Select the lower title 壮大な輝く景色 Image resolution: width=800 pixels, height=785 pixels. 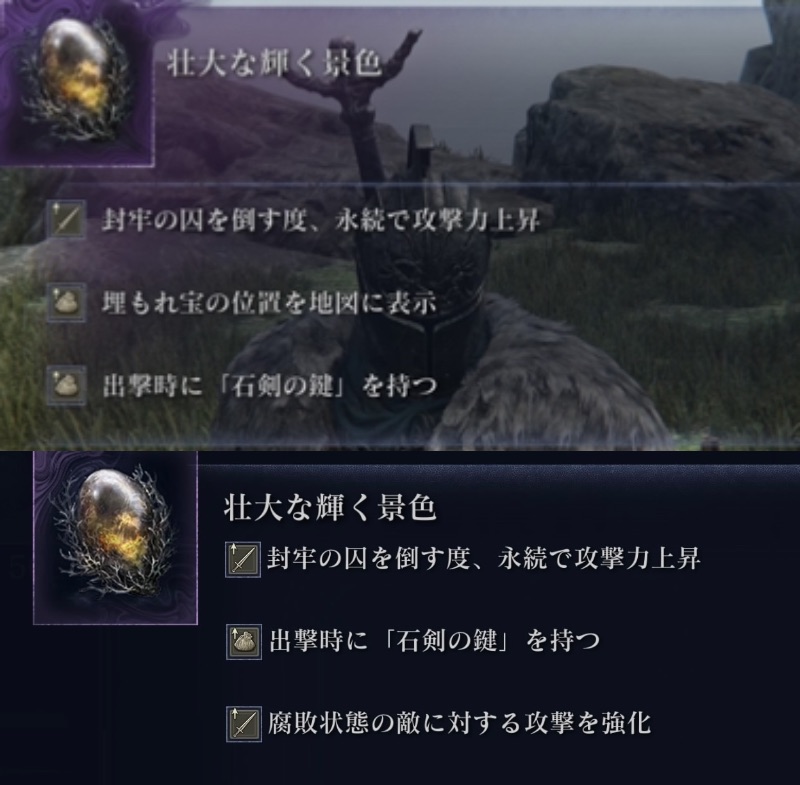pyautogui.click(x=330, y=508)
